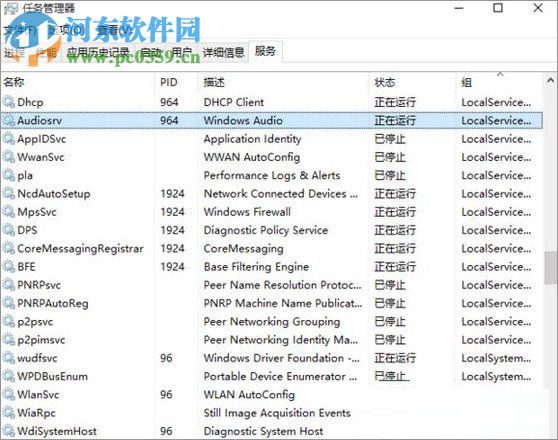The width and height of the screenshot is (558, 440).
Task: Select Diagnostic Policy Service text
Action: tap(266, 230)
